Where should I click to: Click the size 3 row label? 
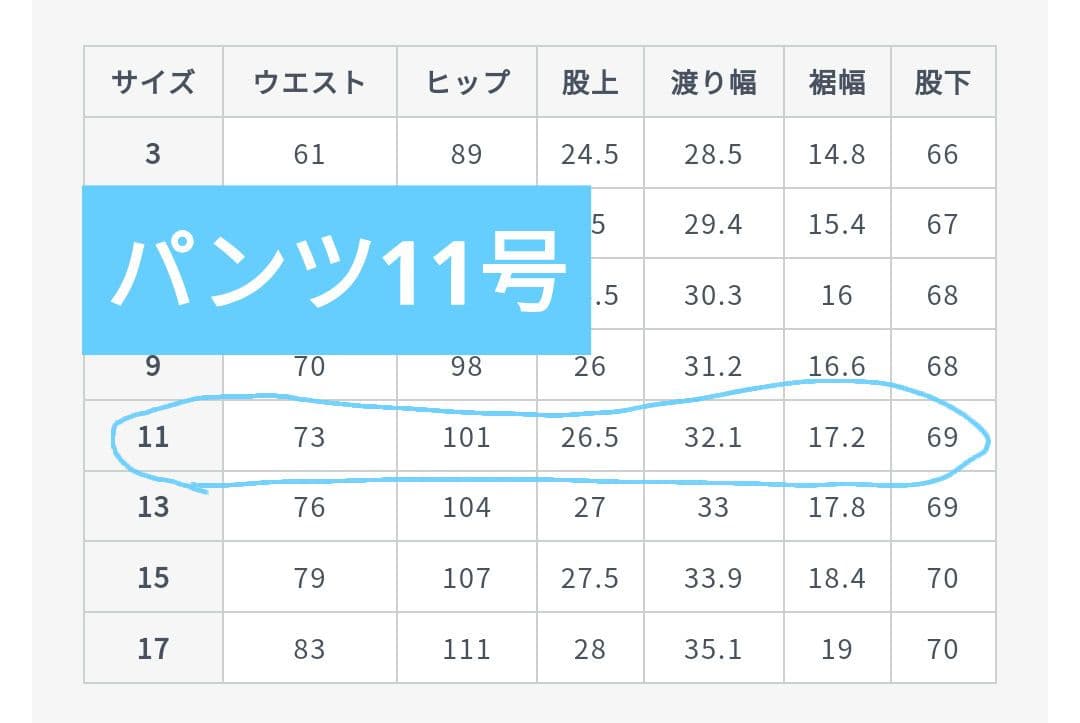click(x=153, y=154)
